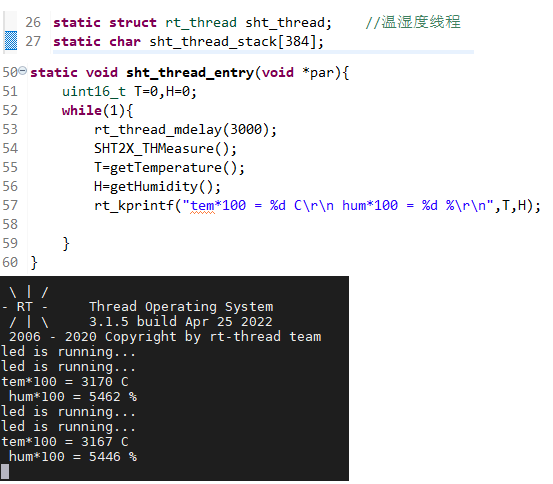Click the terminal cursor block at bottom
Image resolution: width=553 pixels, height=484 pixels.
point(5,472)
